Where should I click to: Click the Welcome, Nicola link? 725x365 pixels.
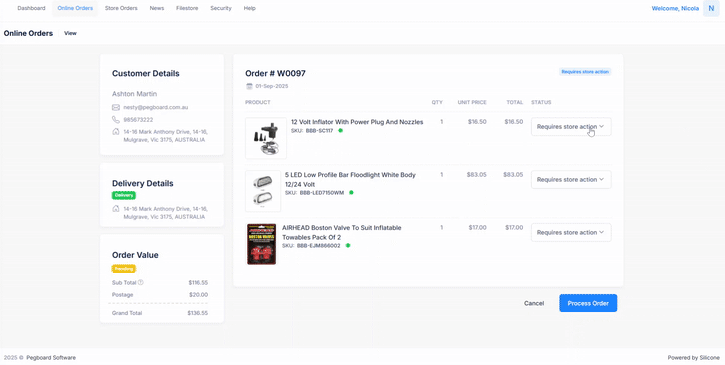point(675,8)
